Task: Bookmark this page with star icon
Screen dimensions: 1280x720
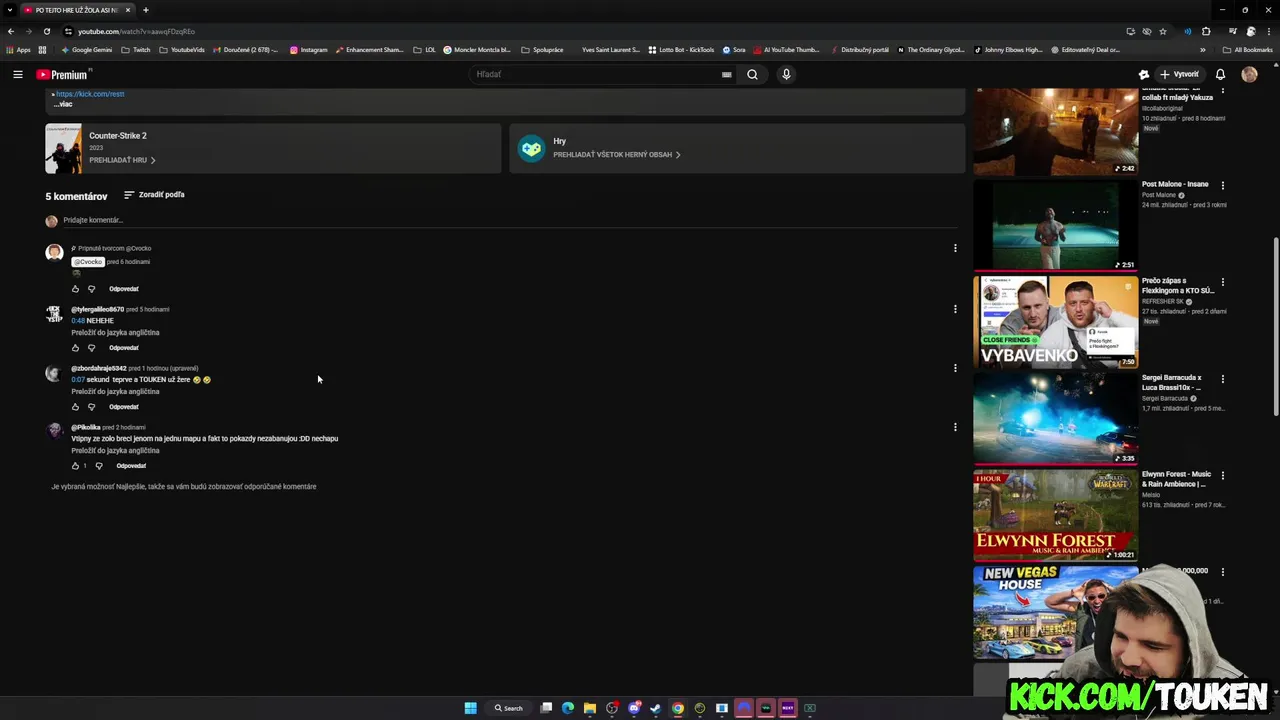Action: 1163,31
